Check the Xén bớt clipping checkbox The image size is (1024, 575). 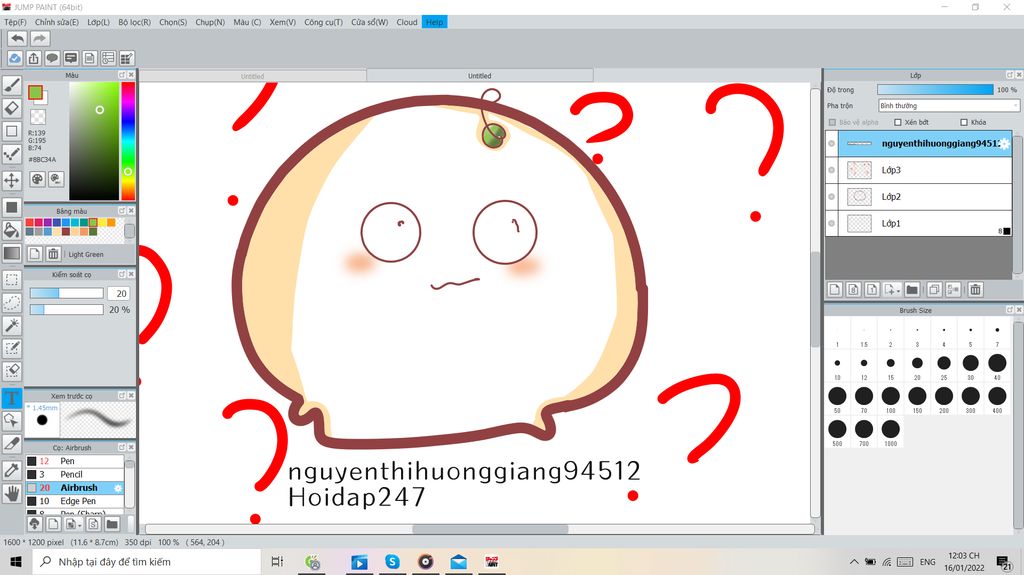tap(898, 122)
